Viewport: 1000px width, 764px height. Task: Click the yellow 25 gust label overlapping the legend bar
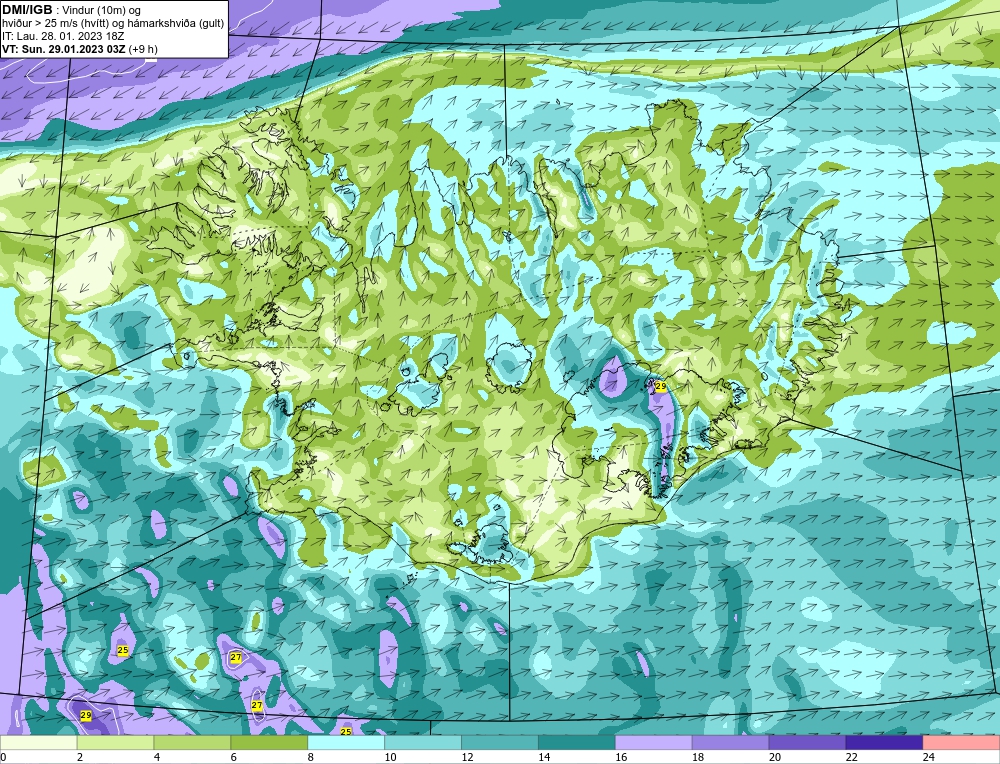coord(346,731)
